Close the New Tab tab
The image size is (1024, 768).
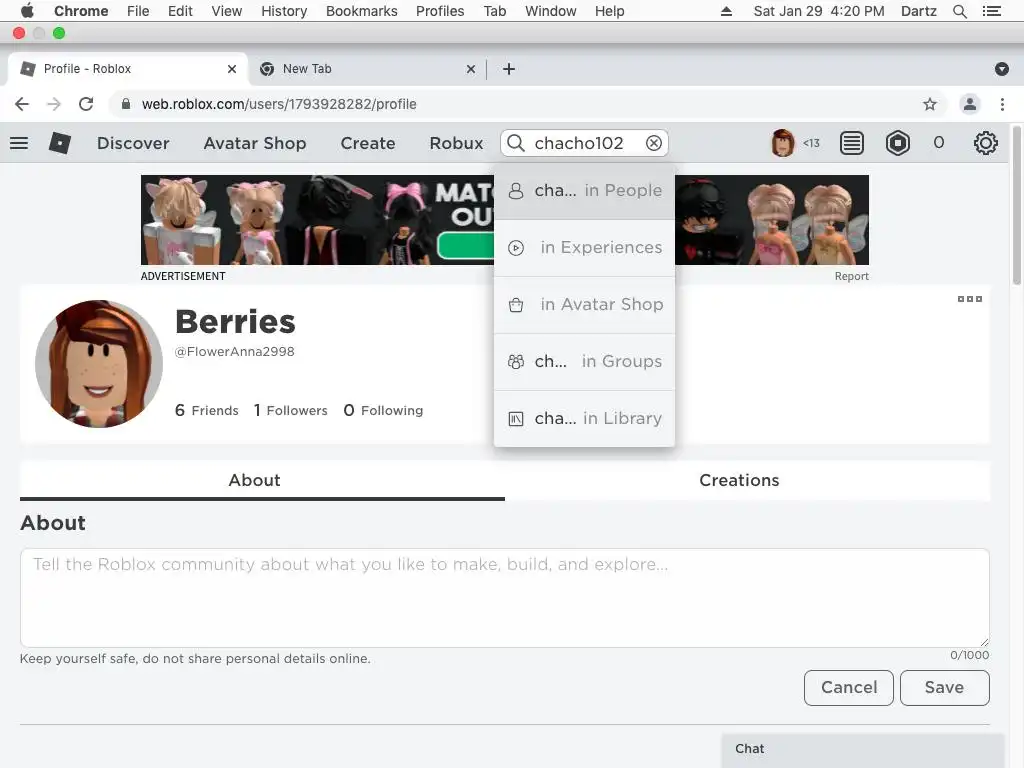click(471, 69)
